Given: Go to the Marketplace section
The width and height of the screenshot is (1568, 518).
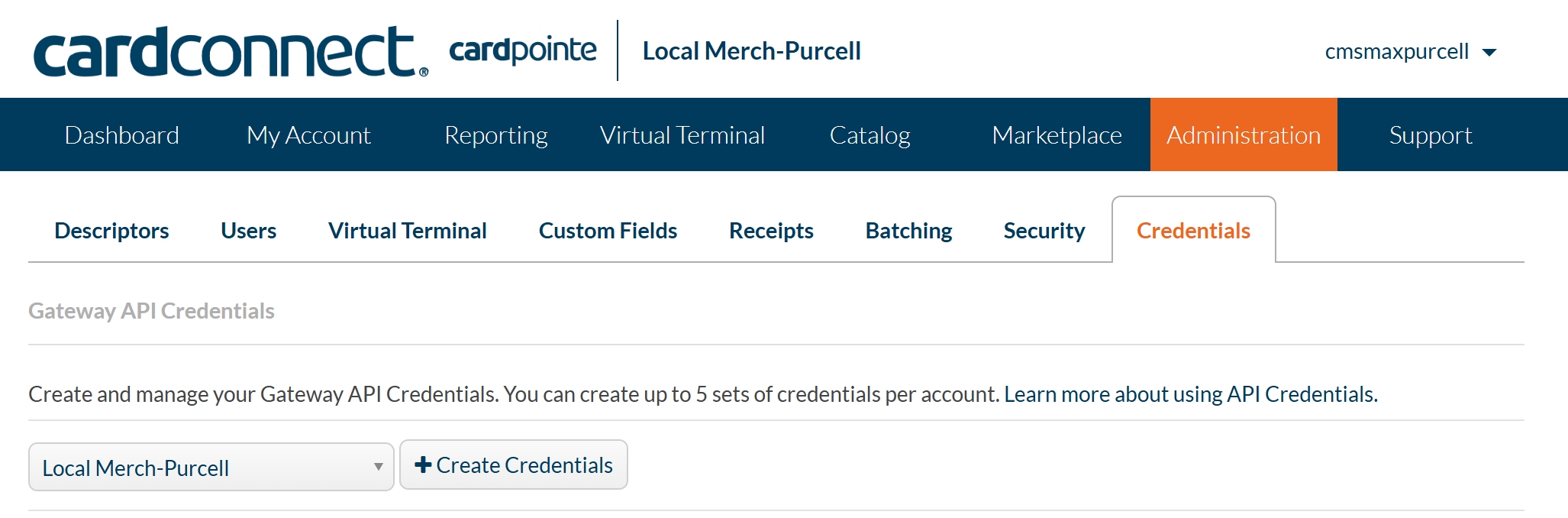Looking at the screenshot, I should tap(1057, 135).
